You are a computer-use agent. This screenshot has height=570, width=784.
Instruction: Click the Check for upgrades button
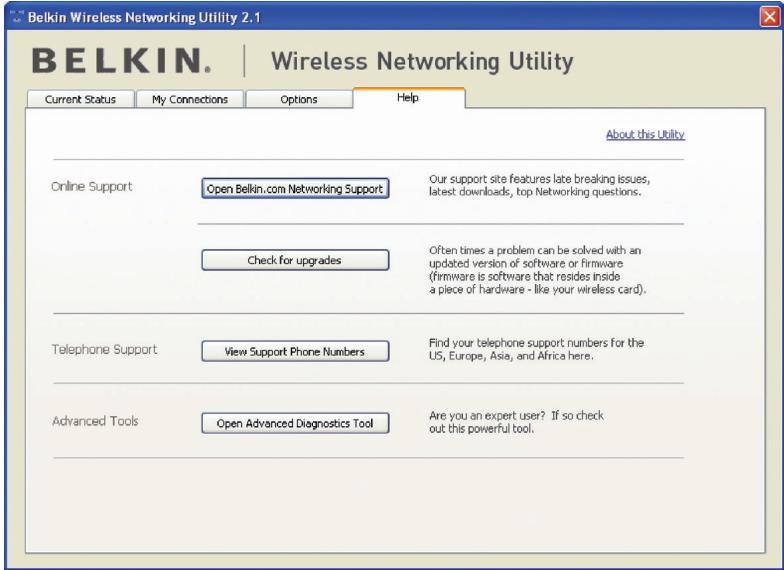click(x=295, y=260)
